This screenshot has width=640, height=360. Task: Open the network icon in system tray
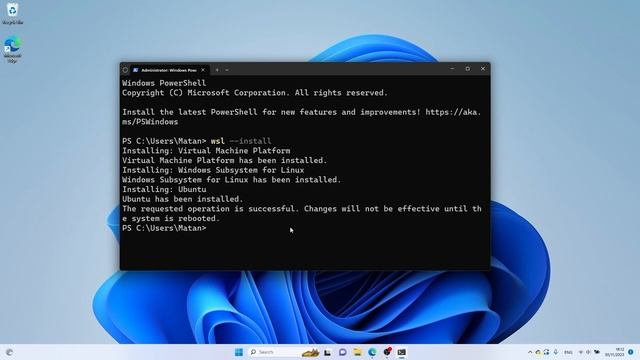point(581,352)
